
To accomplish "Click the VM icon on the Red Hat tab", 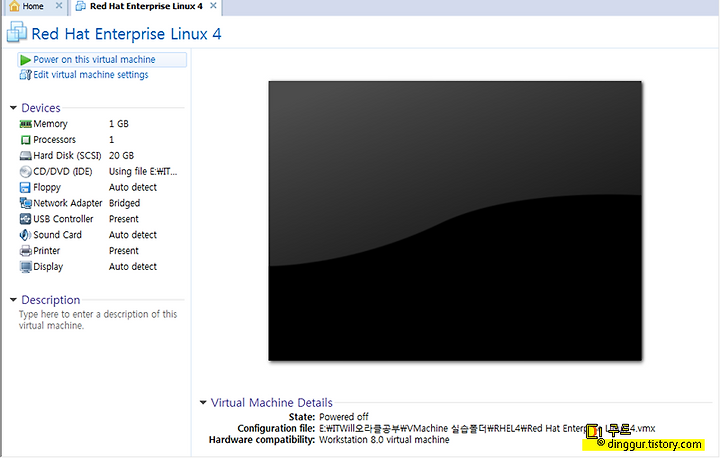I will (x=80, y=6).
